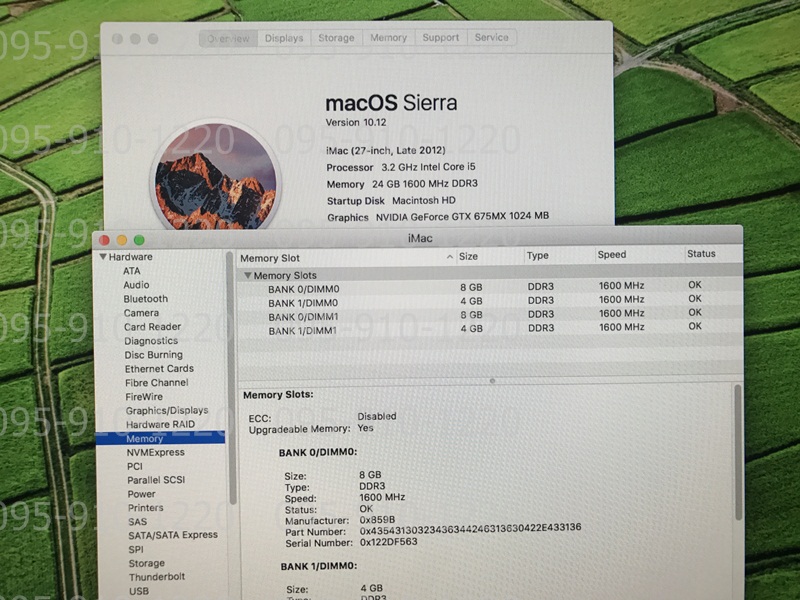Select Thunderbolt in the sidebar
The image size is (800, 600).
pos(157,577)
